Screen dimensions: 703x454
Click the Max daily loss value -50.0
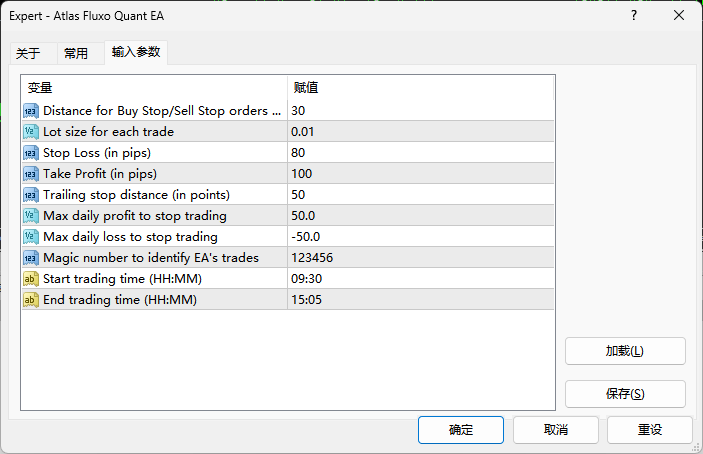306,237
